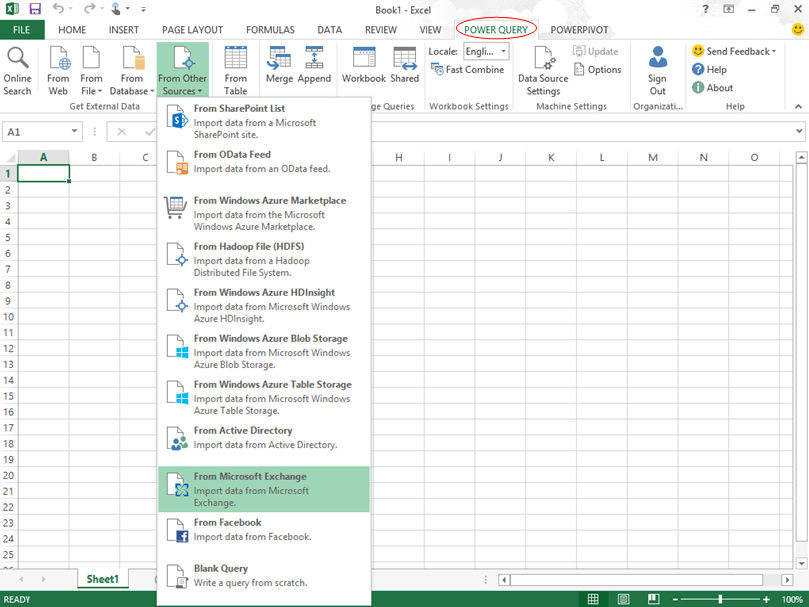Switch to the POWER QUERY tab
The image size is (809, 607).
coord(496,30)
